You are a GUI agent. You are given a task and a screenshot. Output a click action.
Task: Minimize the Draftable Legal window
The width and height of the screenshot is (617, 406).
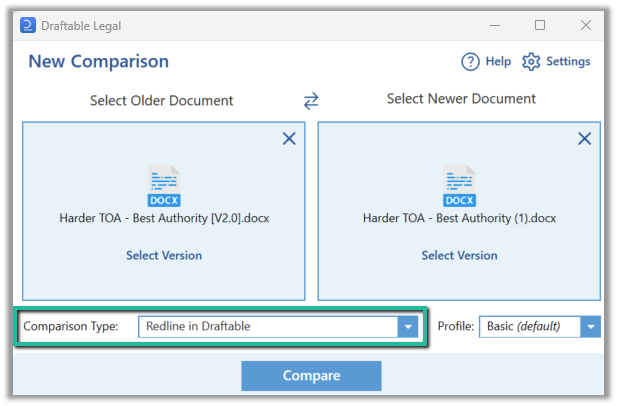pyautogui.click(x=495, y=26)
